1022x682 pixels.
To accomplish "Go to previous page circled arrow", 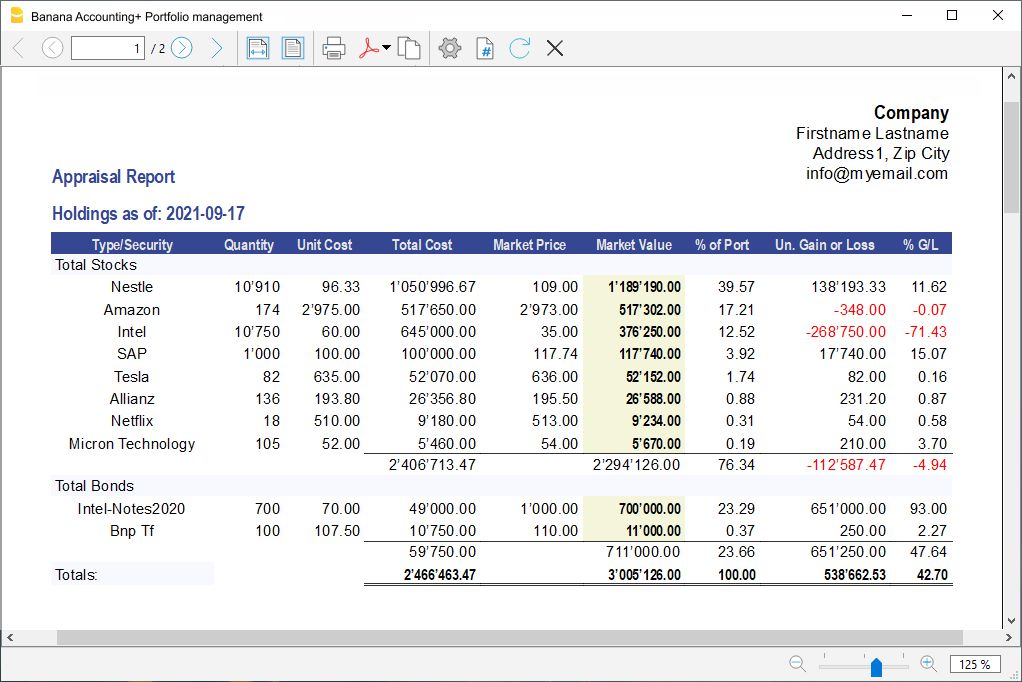I will 52,48.
